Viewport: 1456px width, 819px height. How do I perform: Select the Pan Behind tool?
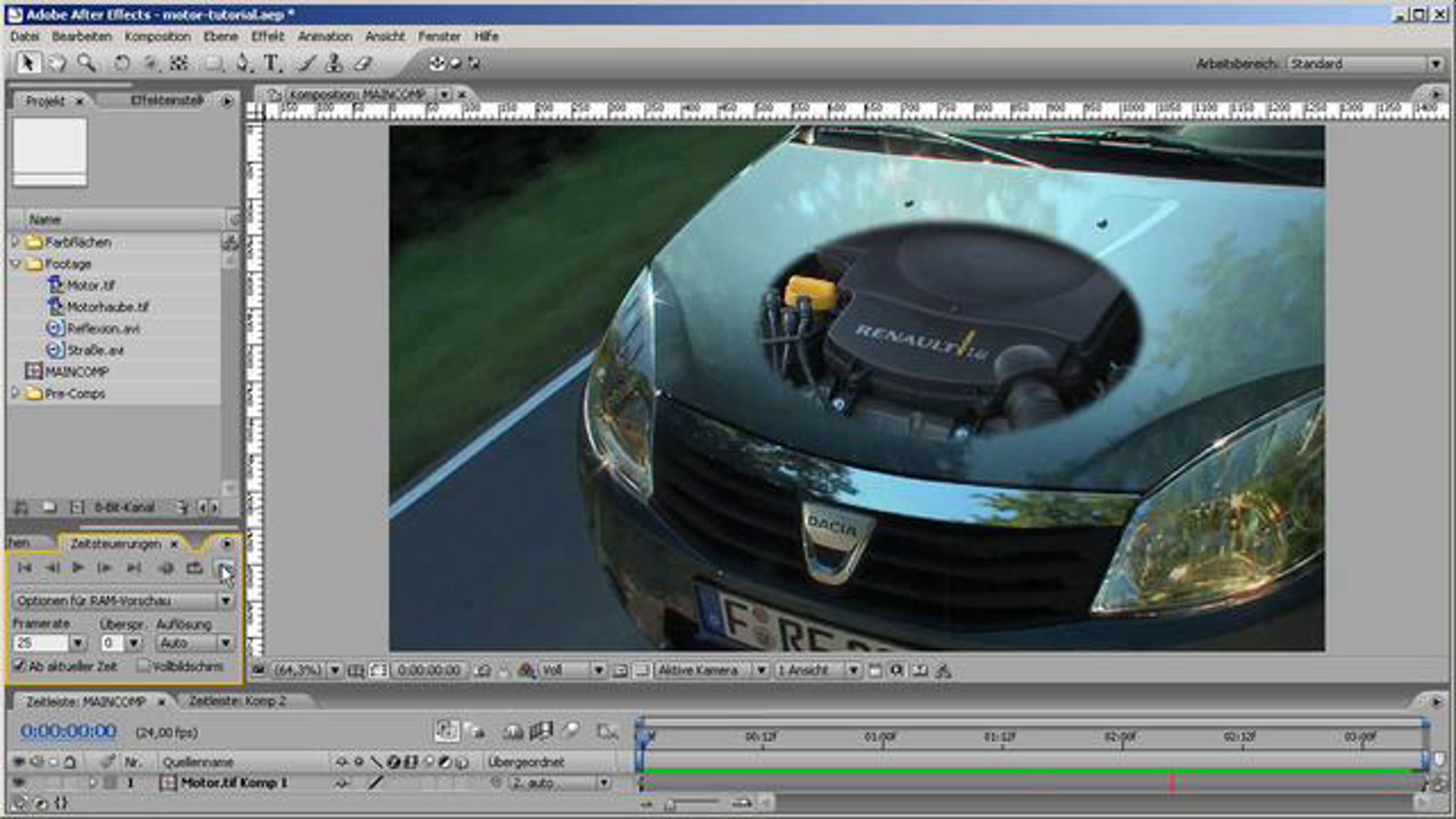(151, 64)
